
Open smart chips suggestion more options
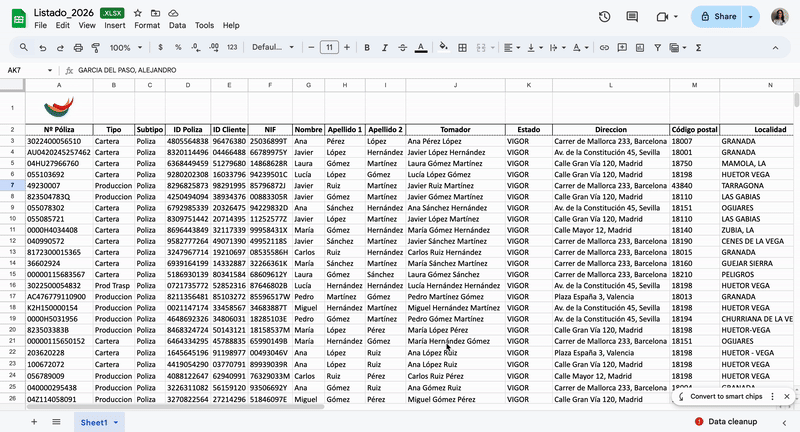[x=772, y=396]
